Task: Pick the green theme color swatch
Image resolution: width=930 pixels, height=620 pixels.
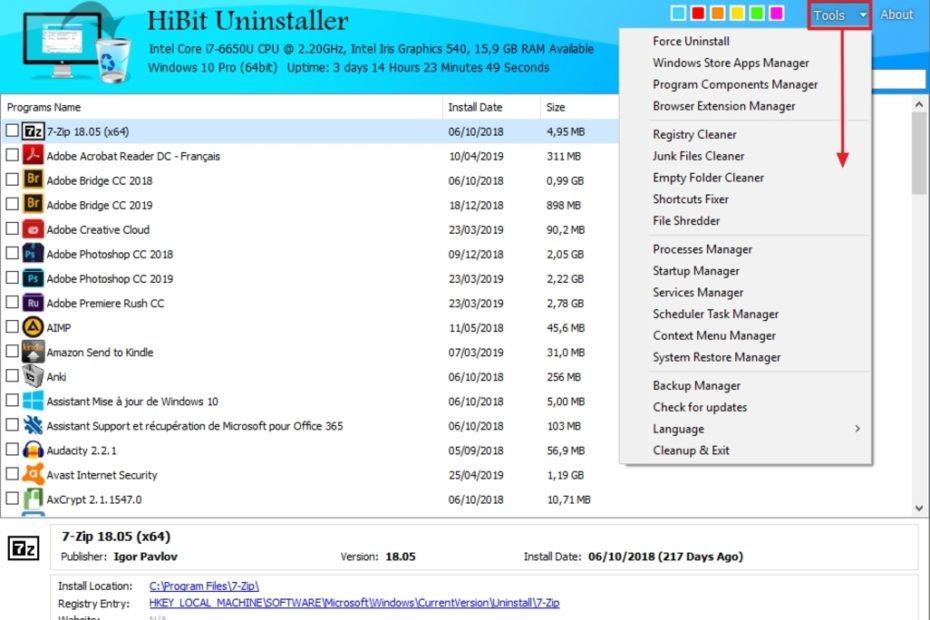Action: 757,13
